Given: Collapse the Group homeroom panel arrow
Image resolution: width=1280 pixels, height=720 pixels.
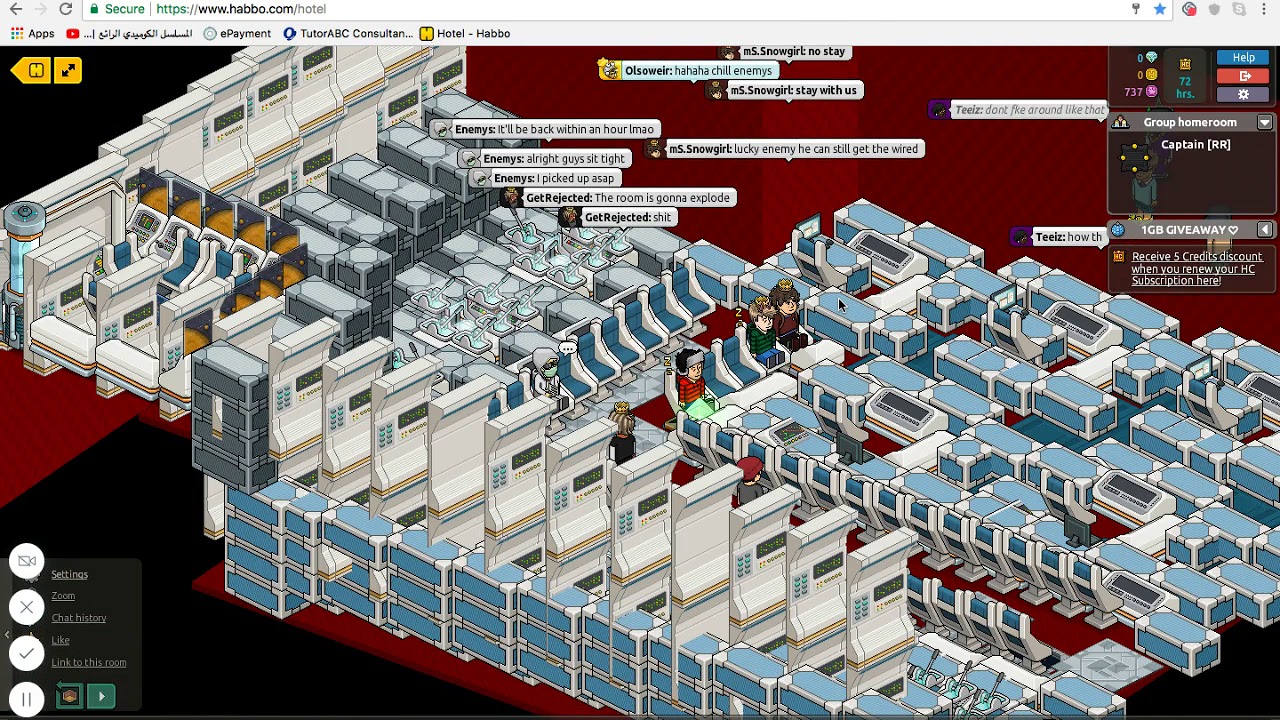Looking at the screenshot, I should [x=1264, y=122].
